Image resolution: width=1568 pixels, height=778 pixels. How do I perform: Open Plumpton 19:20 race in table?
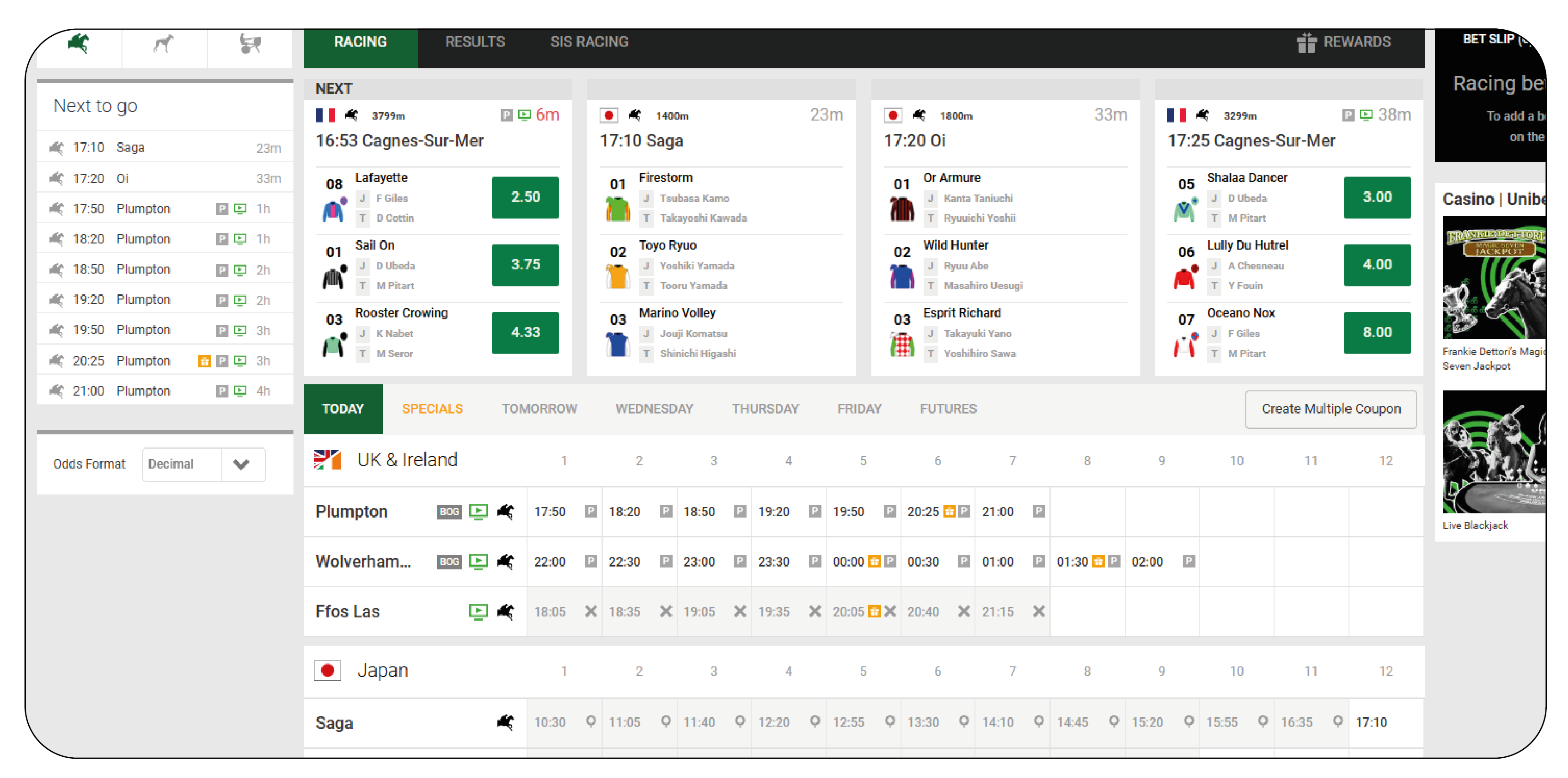[x=788, y=511]
